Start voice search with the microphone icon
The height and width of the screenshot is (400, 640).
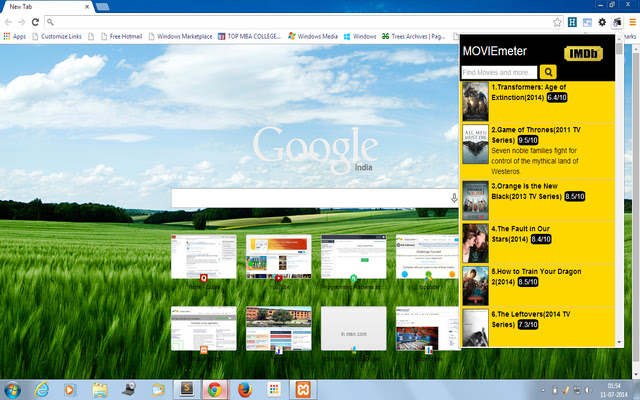[x=453, y=198]
